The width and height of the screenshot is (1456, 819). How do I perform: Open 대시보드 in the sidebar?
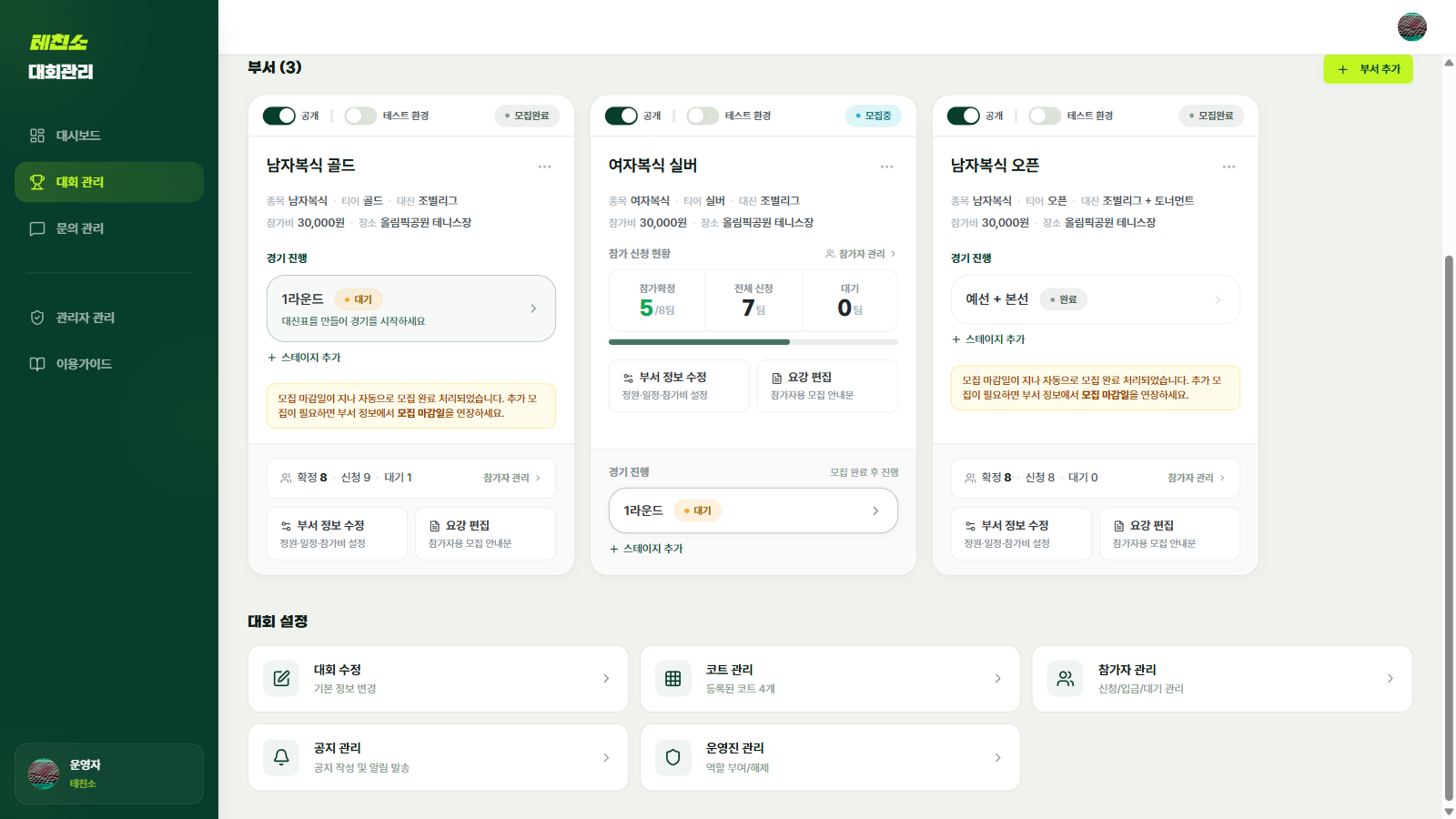pyautogui.click(x=109, y=136)
